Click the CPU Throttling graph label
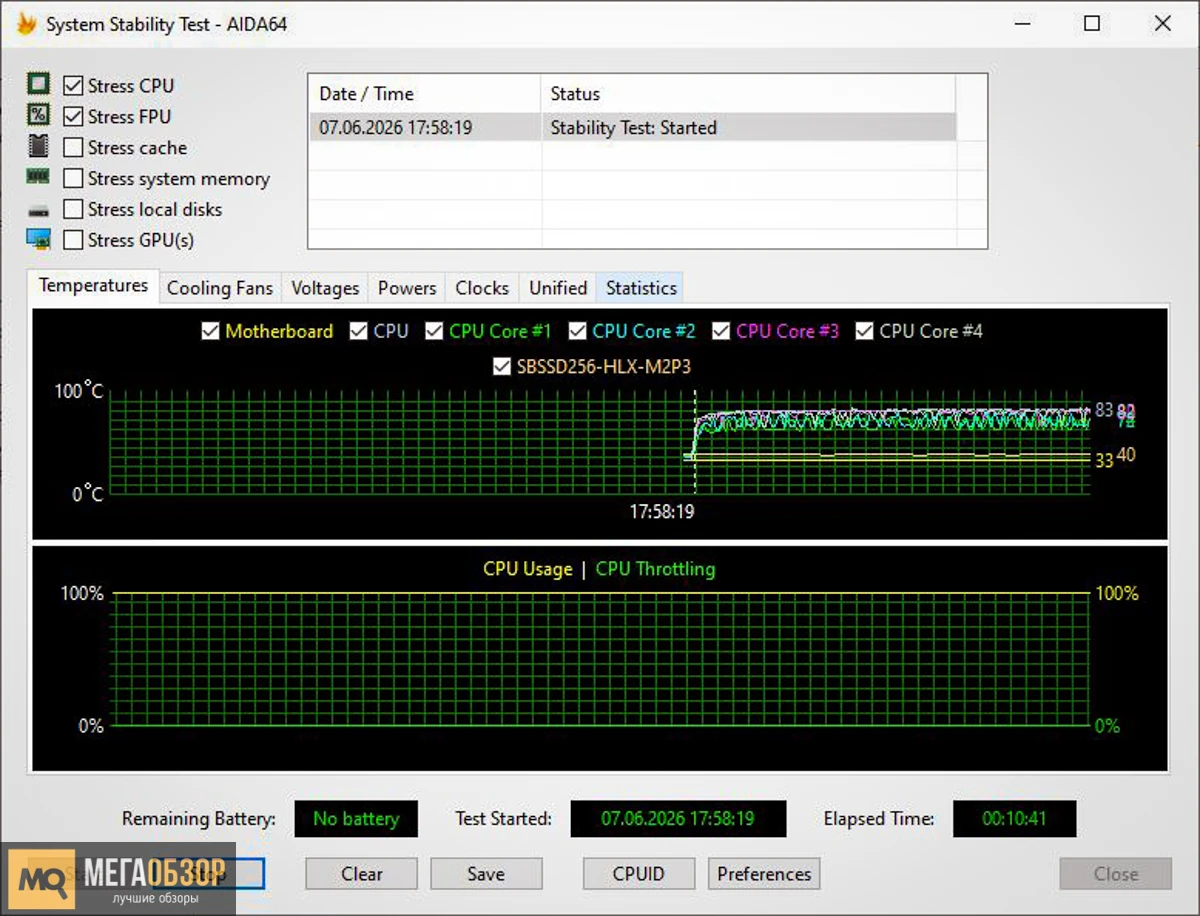1200x916 pixels. 655,569
